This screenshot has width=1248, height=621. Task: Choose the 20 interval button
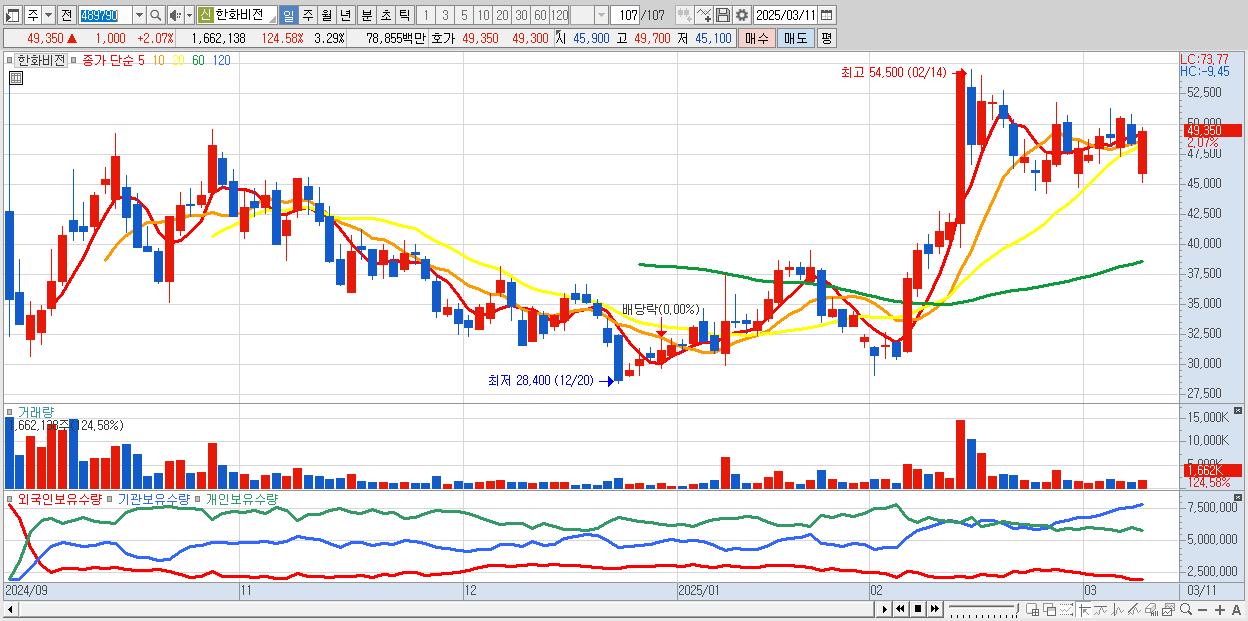point(502,15)
